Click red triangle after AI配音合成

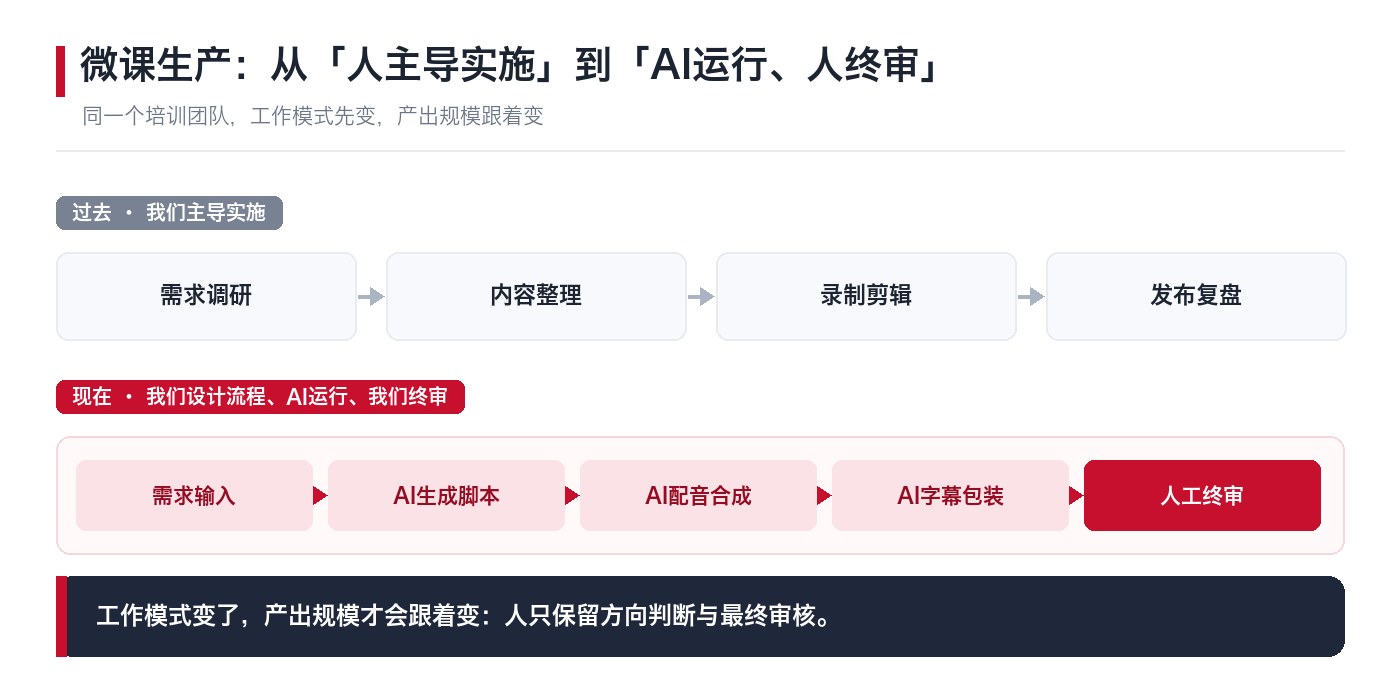click(824, 495)
